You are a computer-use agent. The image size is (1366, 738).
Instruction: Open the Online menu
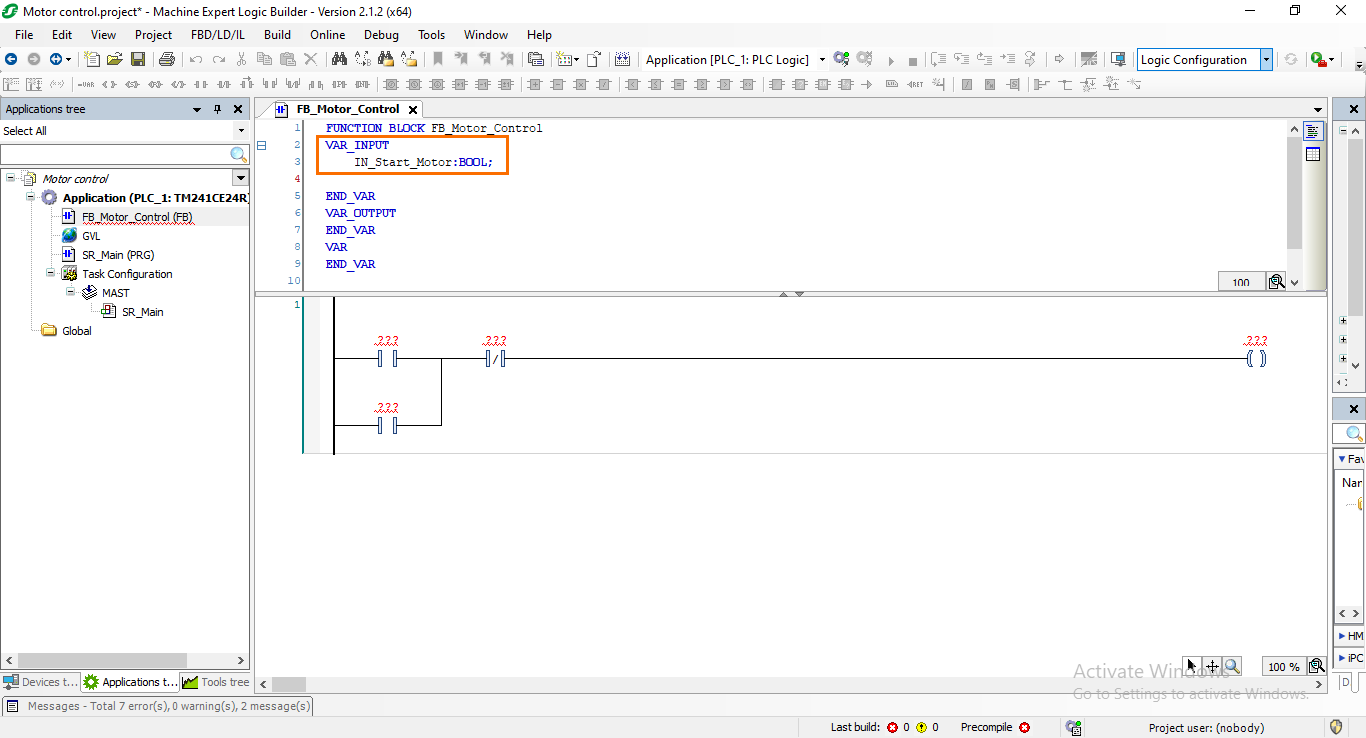(x=327, y=34)
